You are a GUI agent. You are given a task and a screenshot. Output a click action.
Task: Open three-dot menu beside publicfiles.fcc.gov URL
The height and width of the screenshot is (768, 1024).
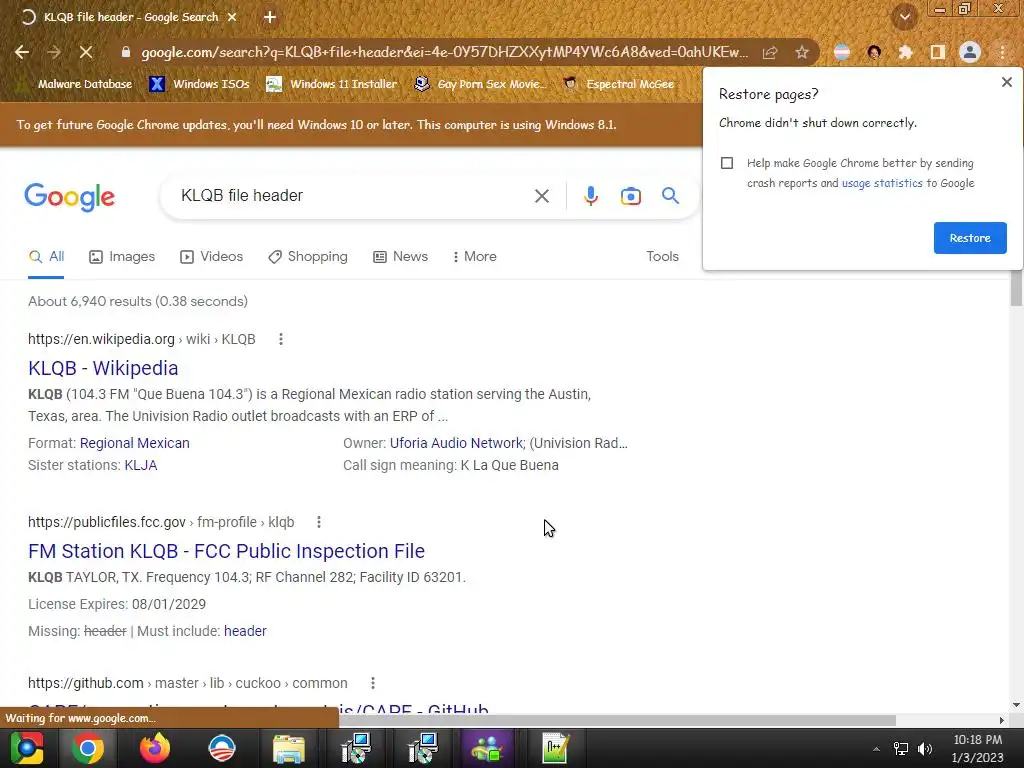(319, 522)
